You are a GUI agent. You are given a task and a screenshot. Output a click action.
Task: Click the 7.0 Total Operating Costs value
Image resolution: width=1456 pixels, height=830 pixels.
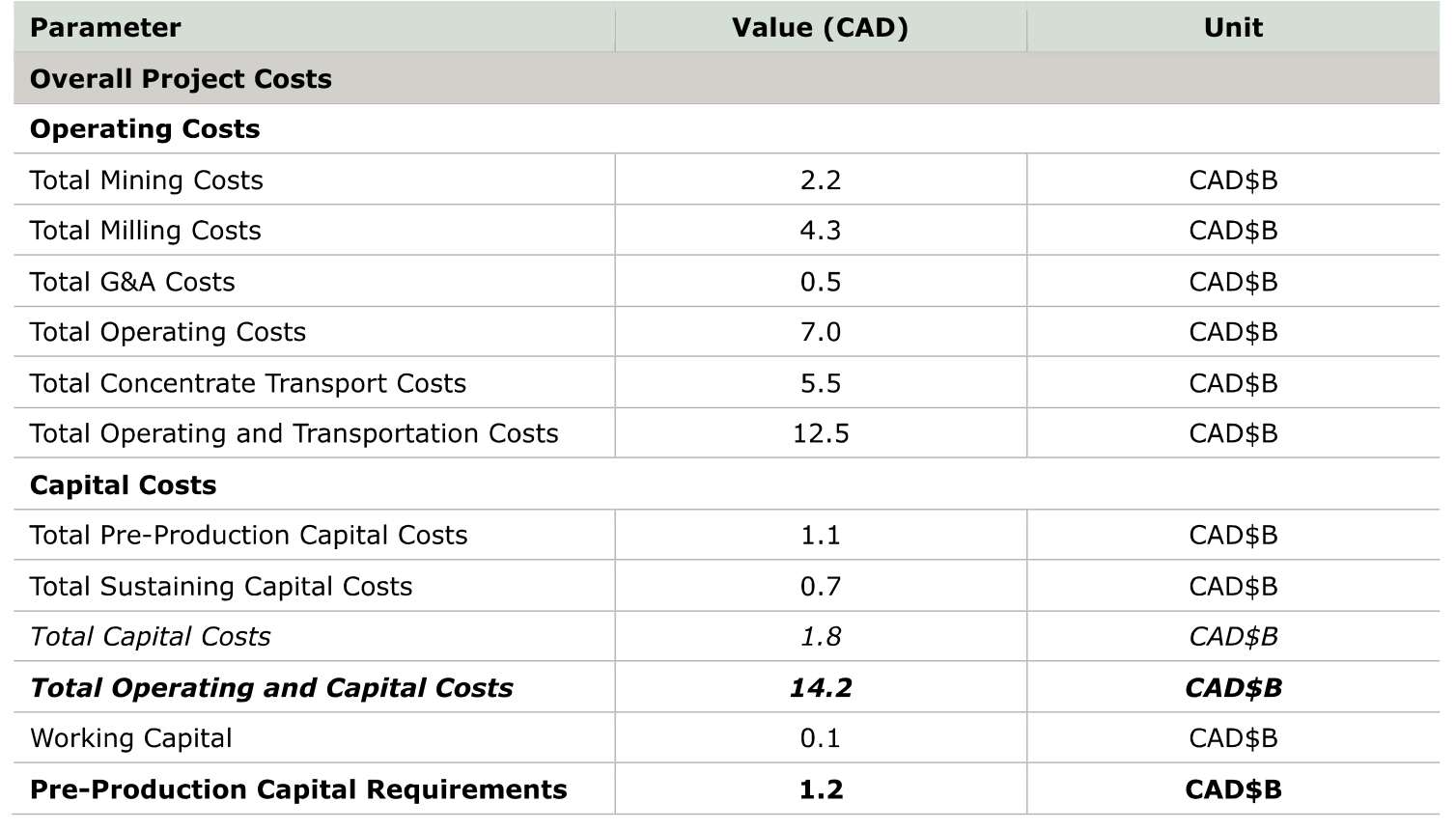820,332
